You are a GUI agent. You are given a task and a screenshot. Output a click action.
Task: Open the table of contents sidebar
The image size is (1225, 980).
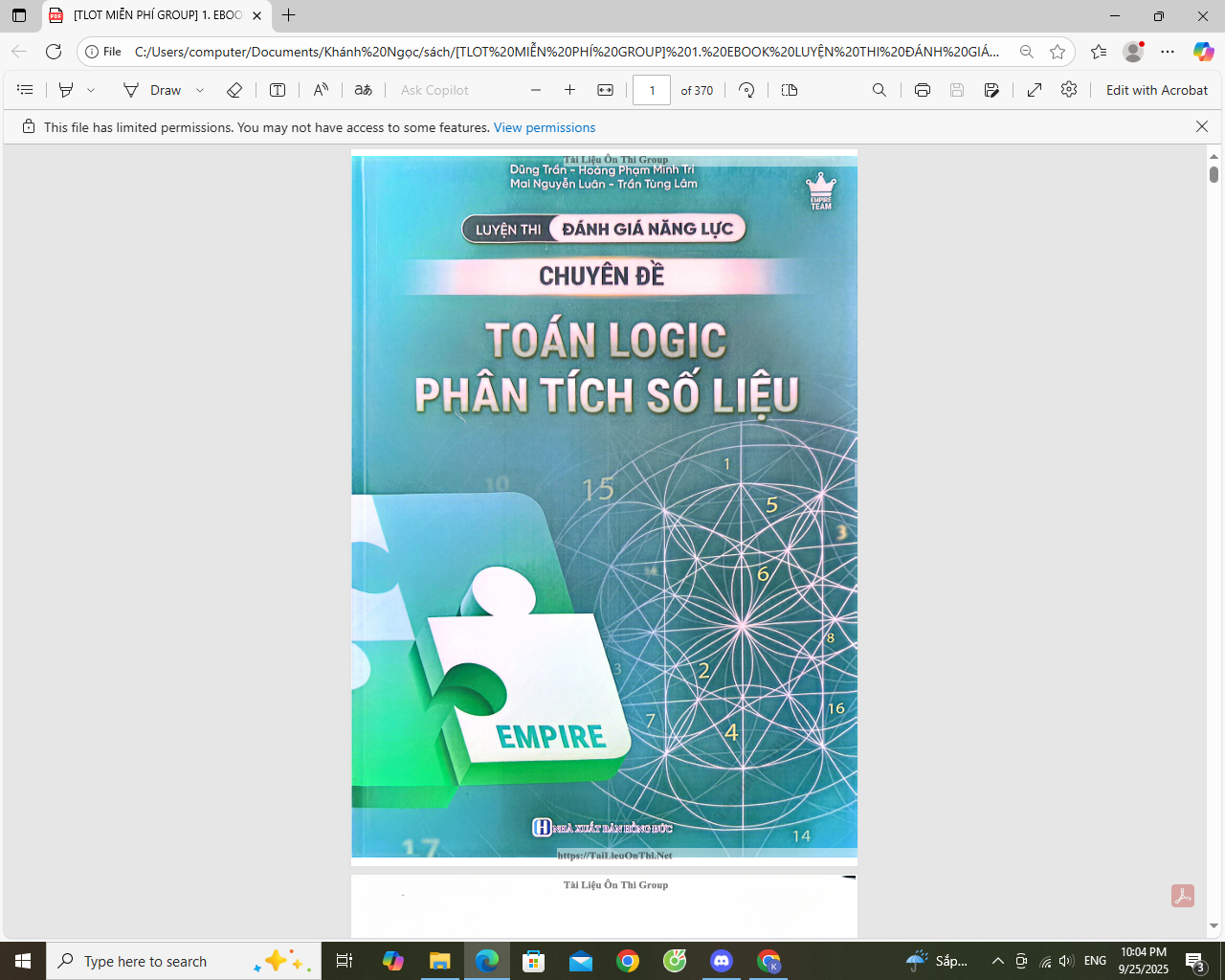click(x=26, y=90)
